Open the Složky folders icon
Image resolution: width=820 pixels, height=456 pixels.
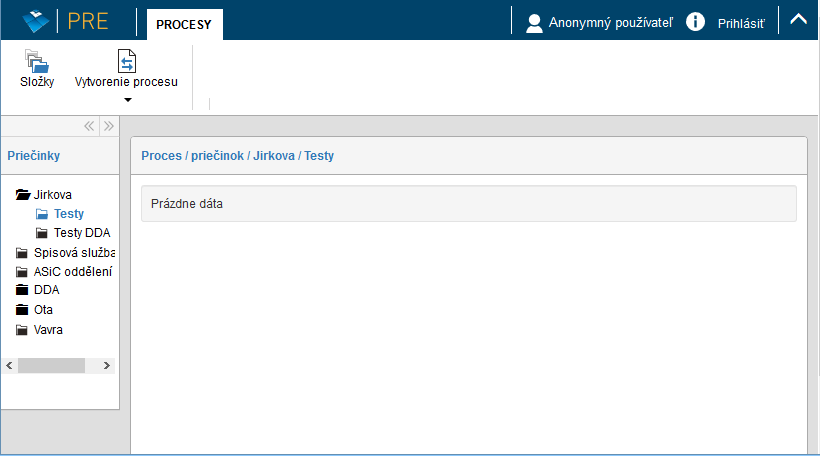(x=37, y=61)
